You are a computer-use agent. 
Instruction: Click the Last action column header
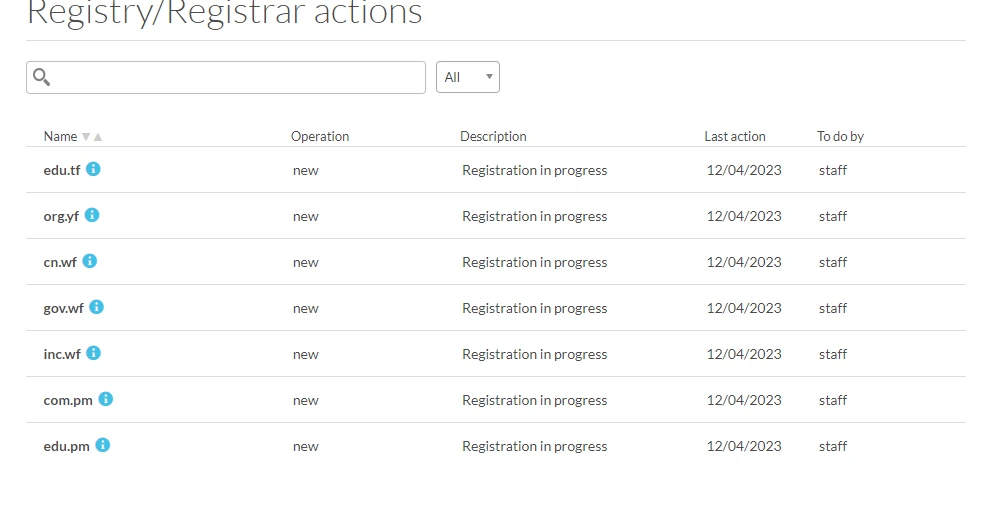tap(735, 137)
